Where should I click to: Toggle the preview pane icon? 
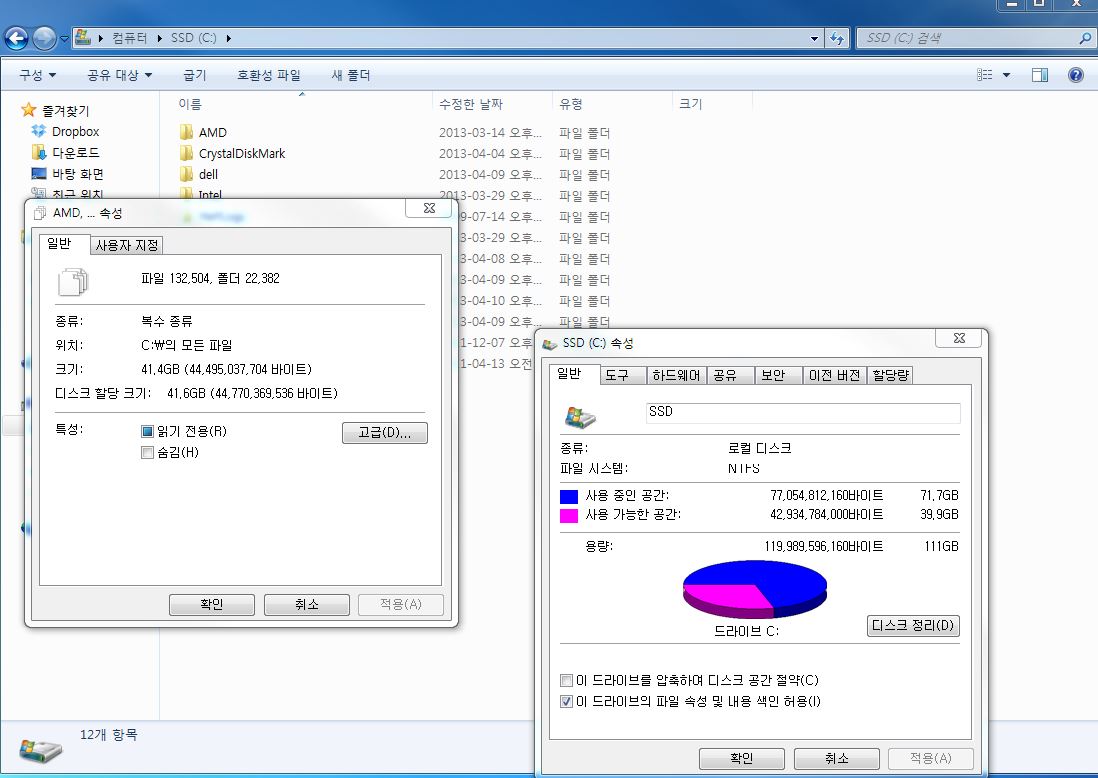click(1040, 75)
